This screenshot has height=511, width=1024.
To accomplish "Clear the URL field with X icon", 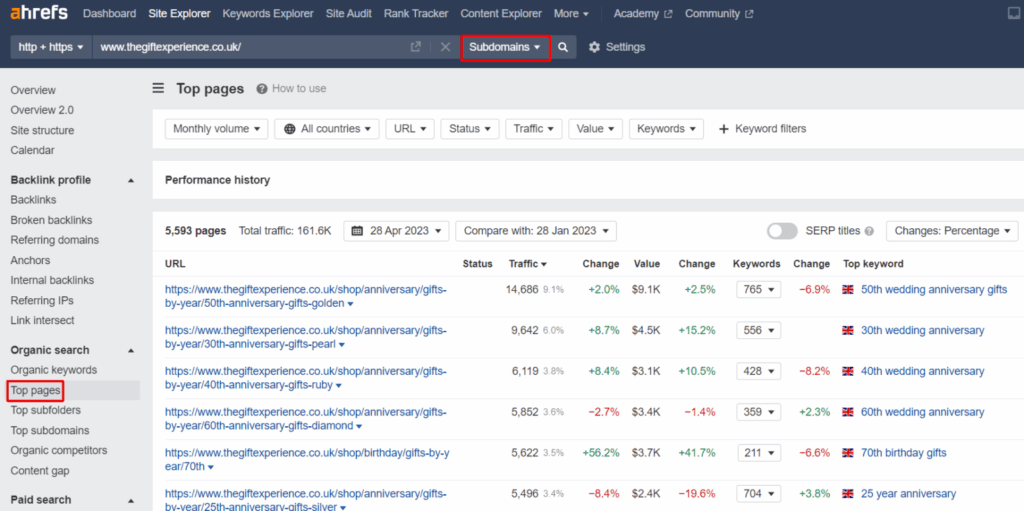I will (445, 47).
